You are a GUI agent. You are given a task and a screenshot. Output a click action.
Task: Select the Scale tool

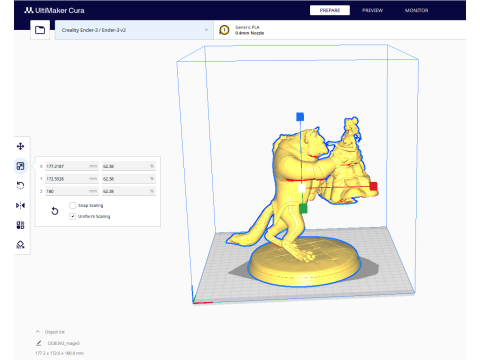[x=20, y=166]
